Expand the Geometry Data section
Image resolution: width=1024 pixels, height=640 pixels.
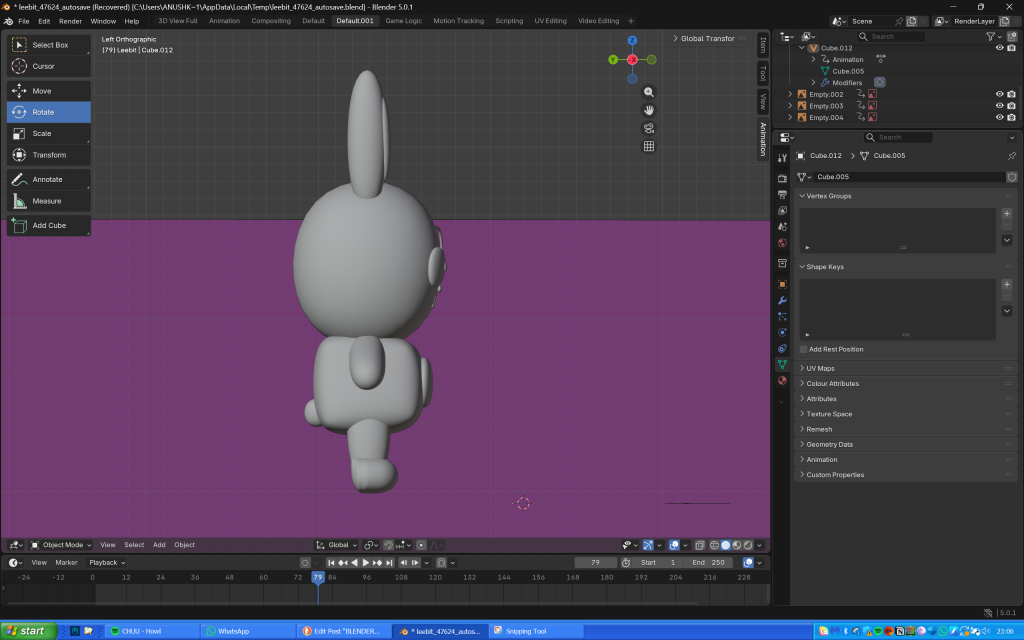[x=829, y=444]
